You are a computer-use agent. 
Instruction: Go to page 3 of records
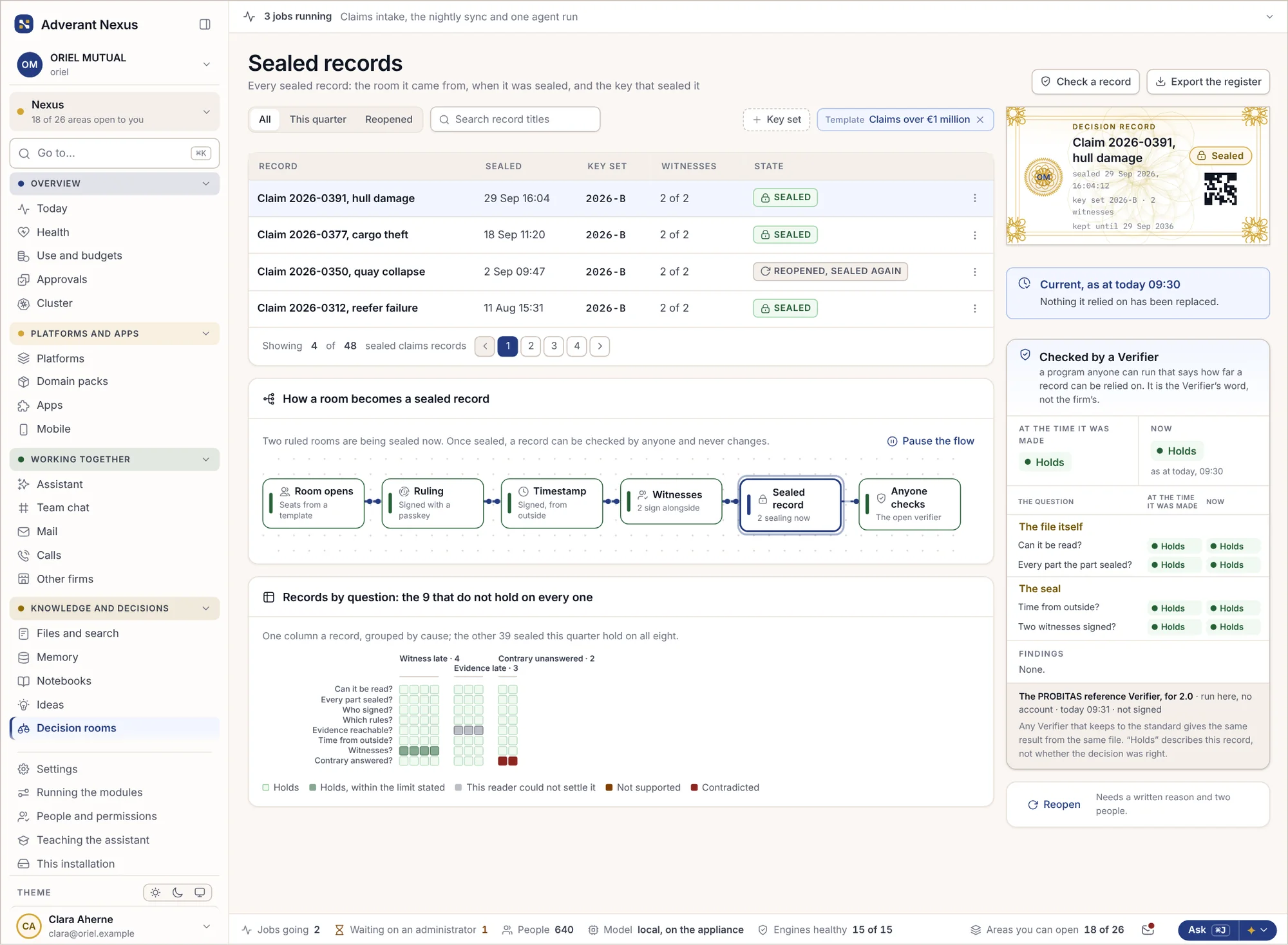[x=554, y=346]
